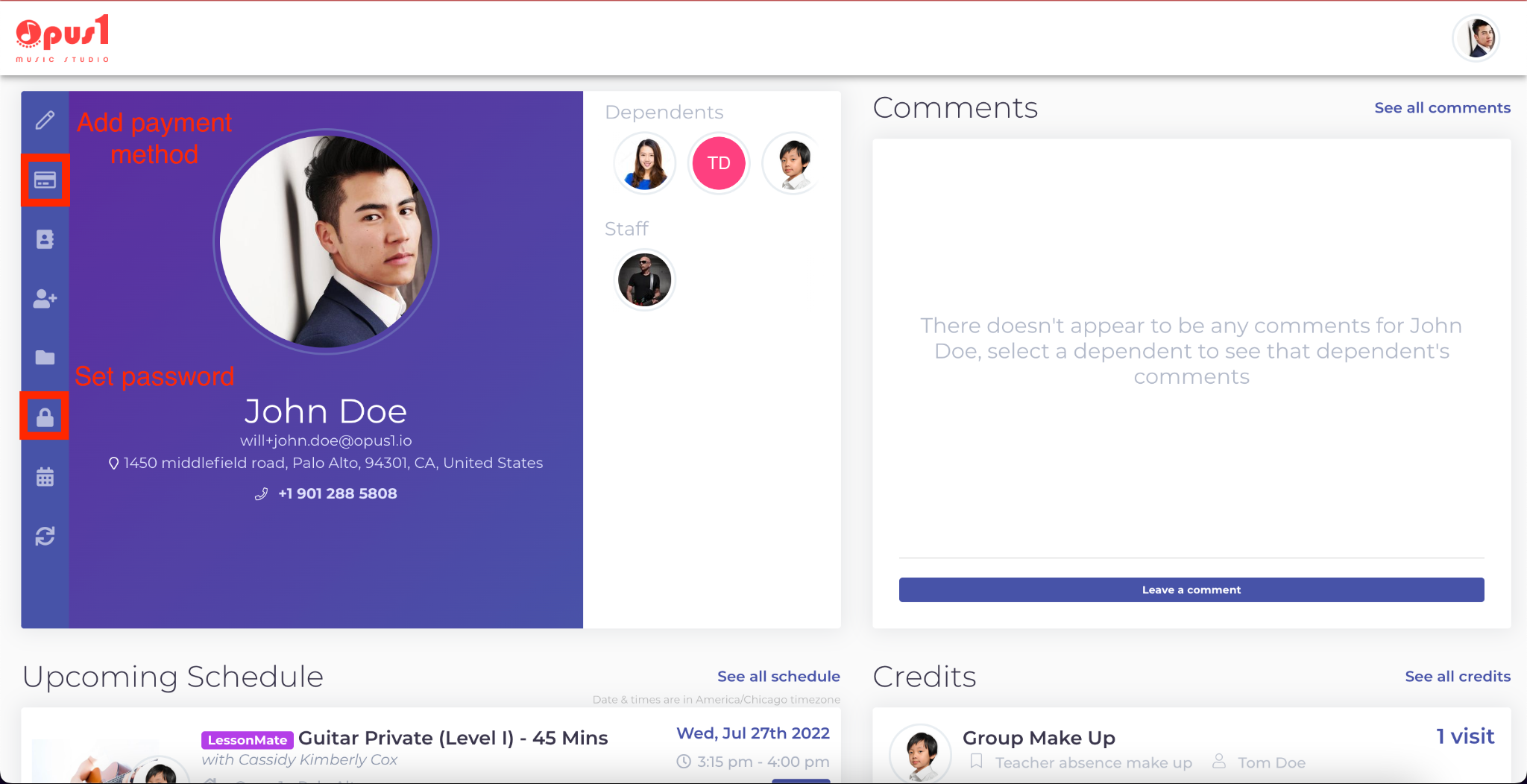Click the contact card sidebar icon

click(x=45, y=239)
